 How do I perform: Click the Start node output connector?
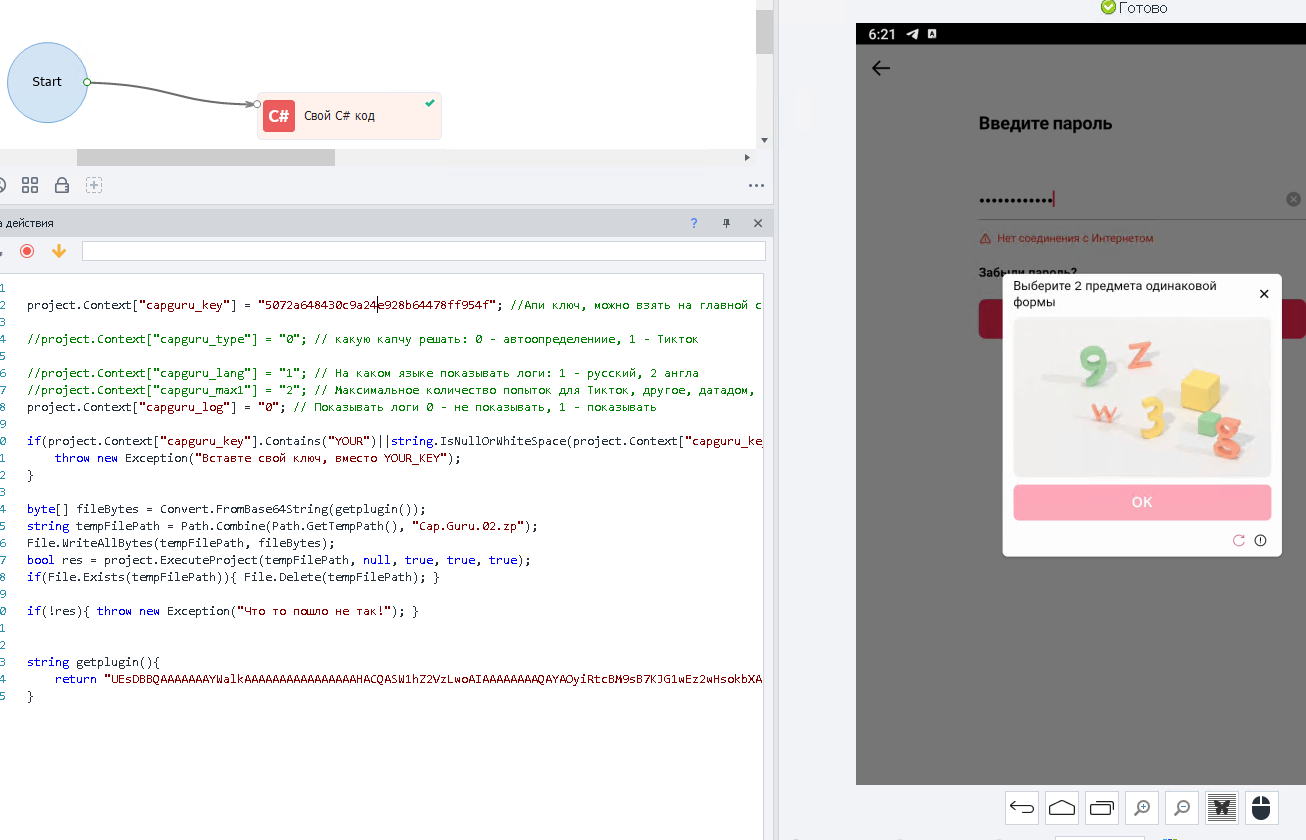[87, 82]
